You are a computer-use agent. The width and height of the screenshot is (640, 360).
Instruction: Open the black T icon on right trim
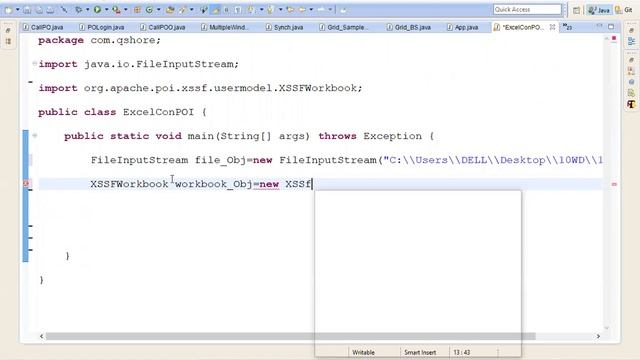tap(631, 104)
